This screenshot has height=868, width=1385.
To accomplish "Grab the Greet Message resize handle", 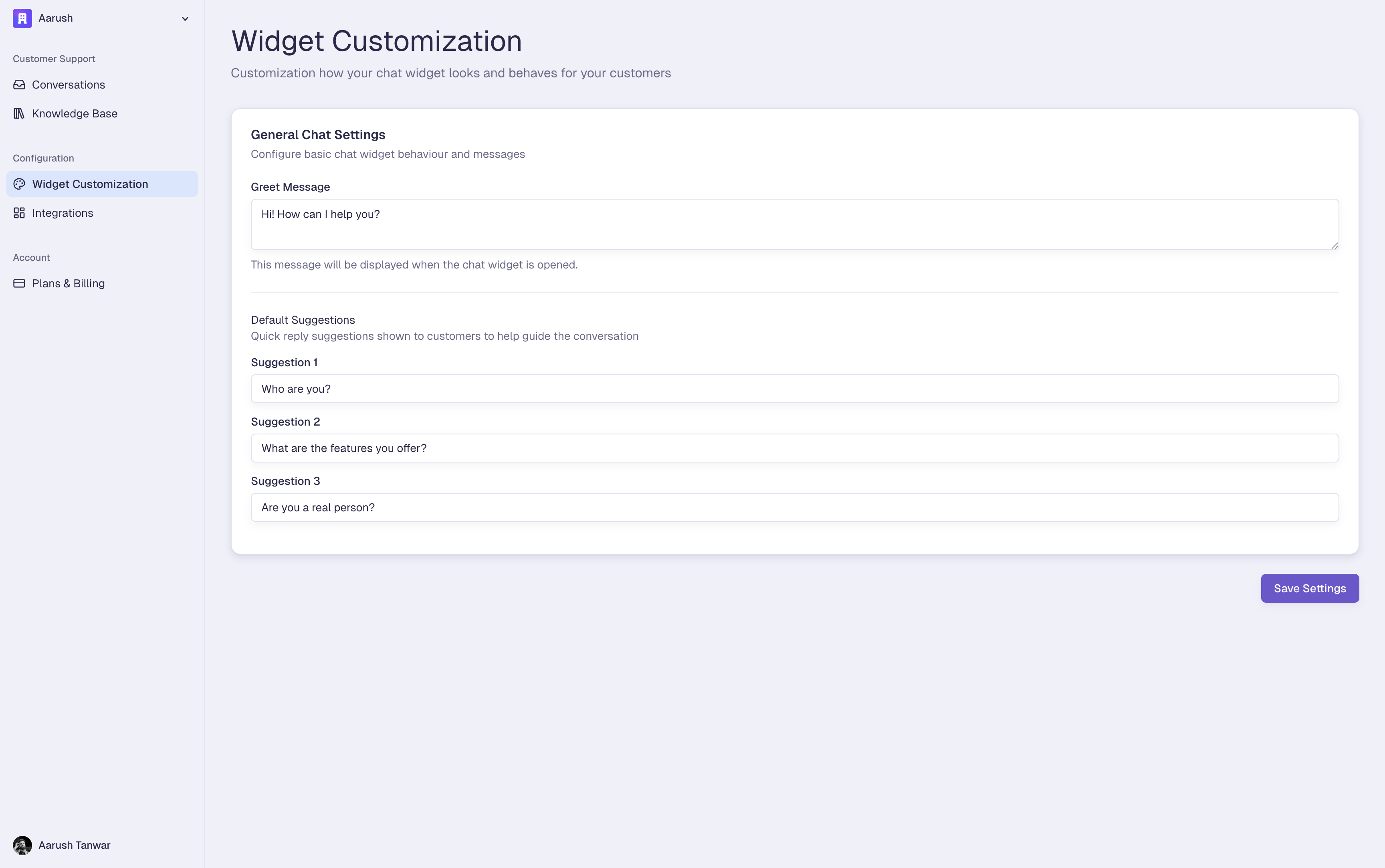I will pyautogui.click(x=1335, y=245).
